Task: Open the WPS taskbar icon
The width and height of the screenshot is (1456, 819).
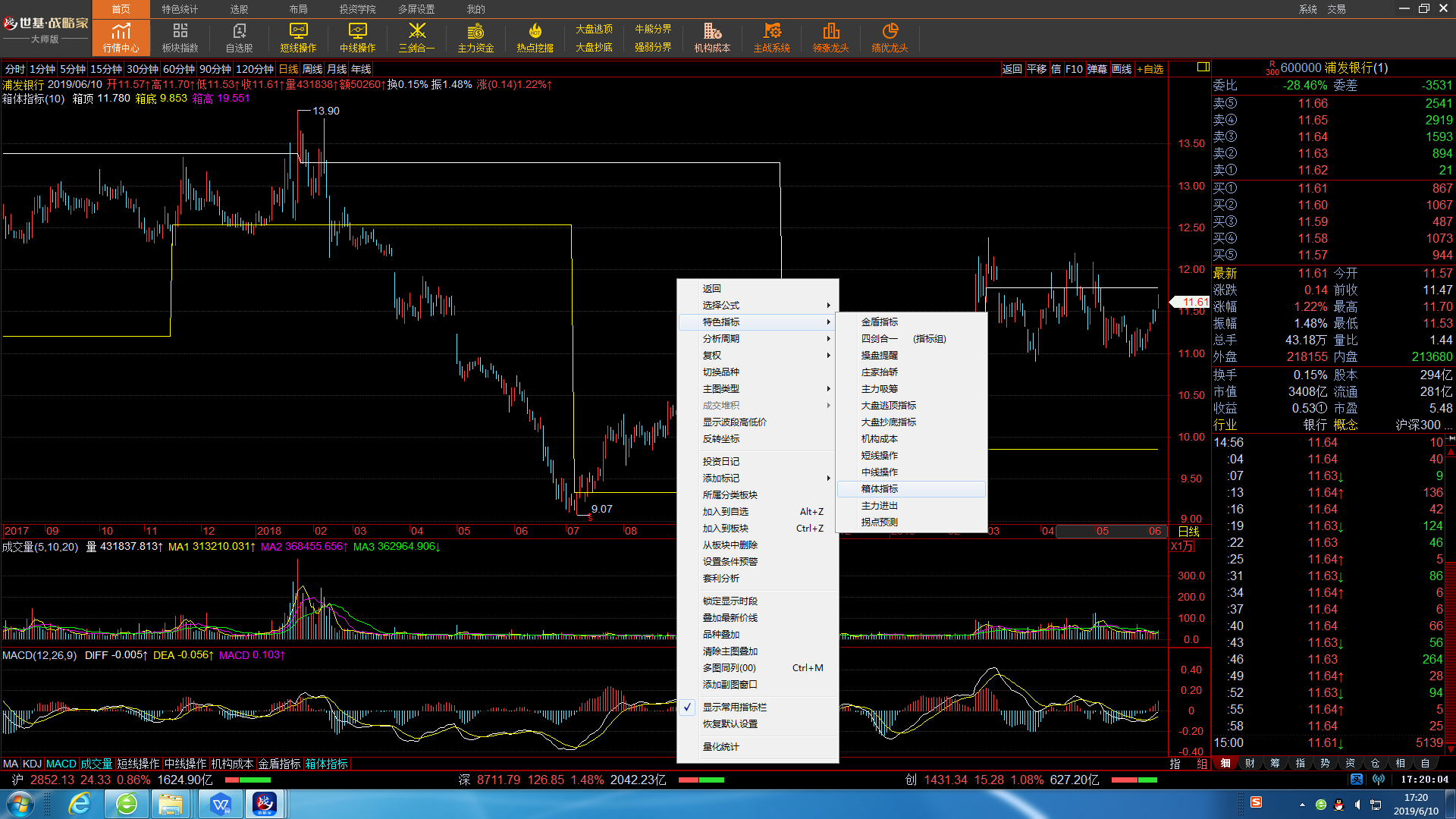Action: (220, 804)
